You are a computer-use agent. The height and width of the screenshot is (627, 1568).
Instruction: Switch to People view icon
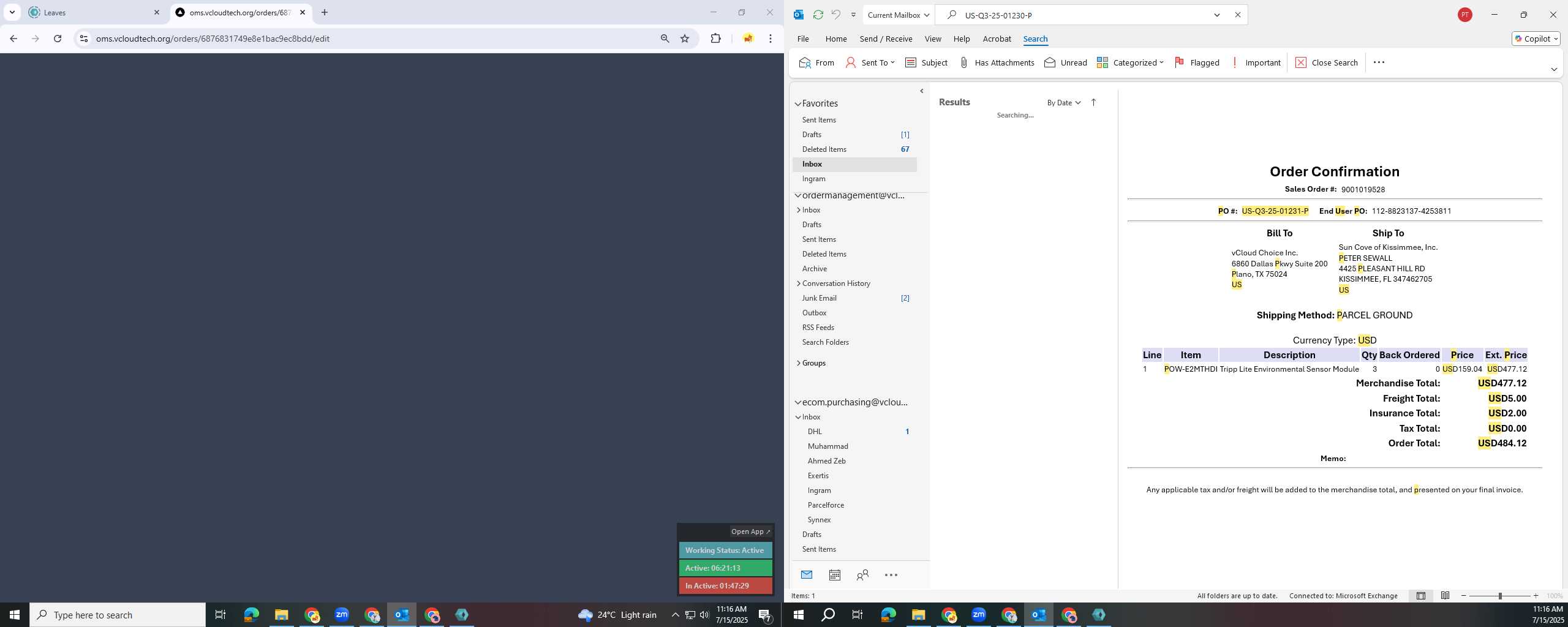[862, 575]
